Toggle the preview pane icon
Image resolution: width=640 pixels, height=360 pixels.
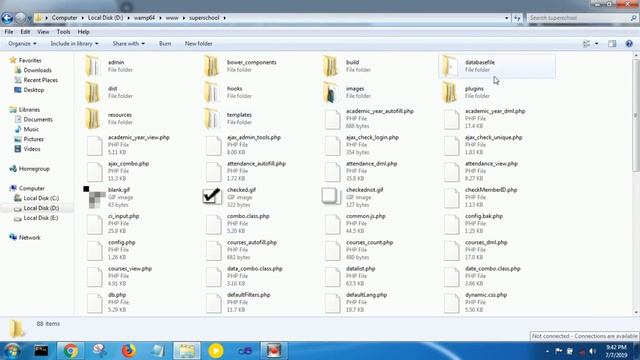click(612, 44)
